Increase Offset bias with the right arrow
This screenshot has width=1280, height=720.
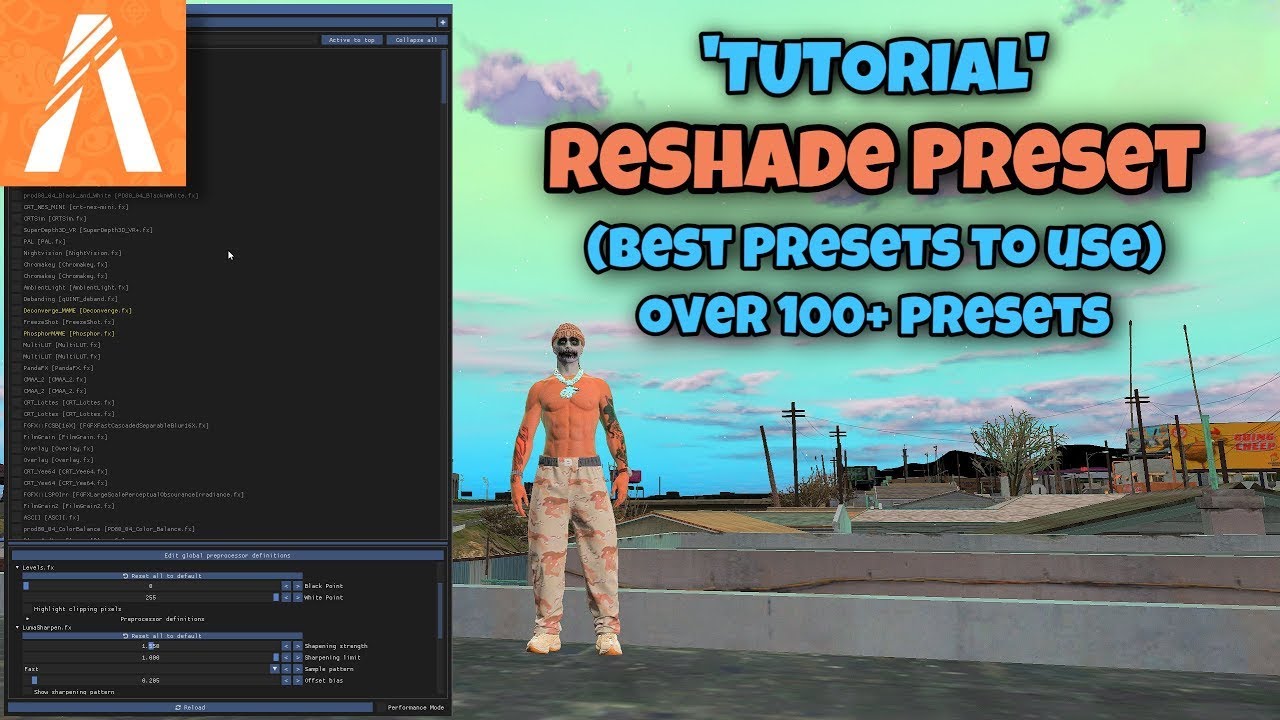tap(297, 680)
